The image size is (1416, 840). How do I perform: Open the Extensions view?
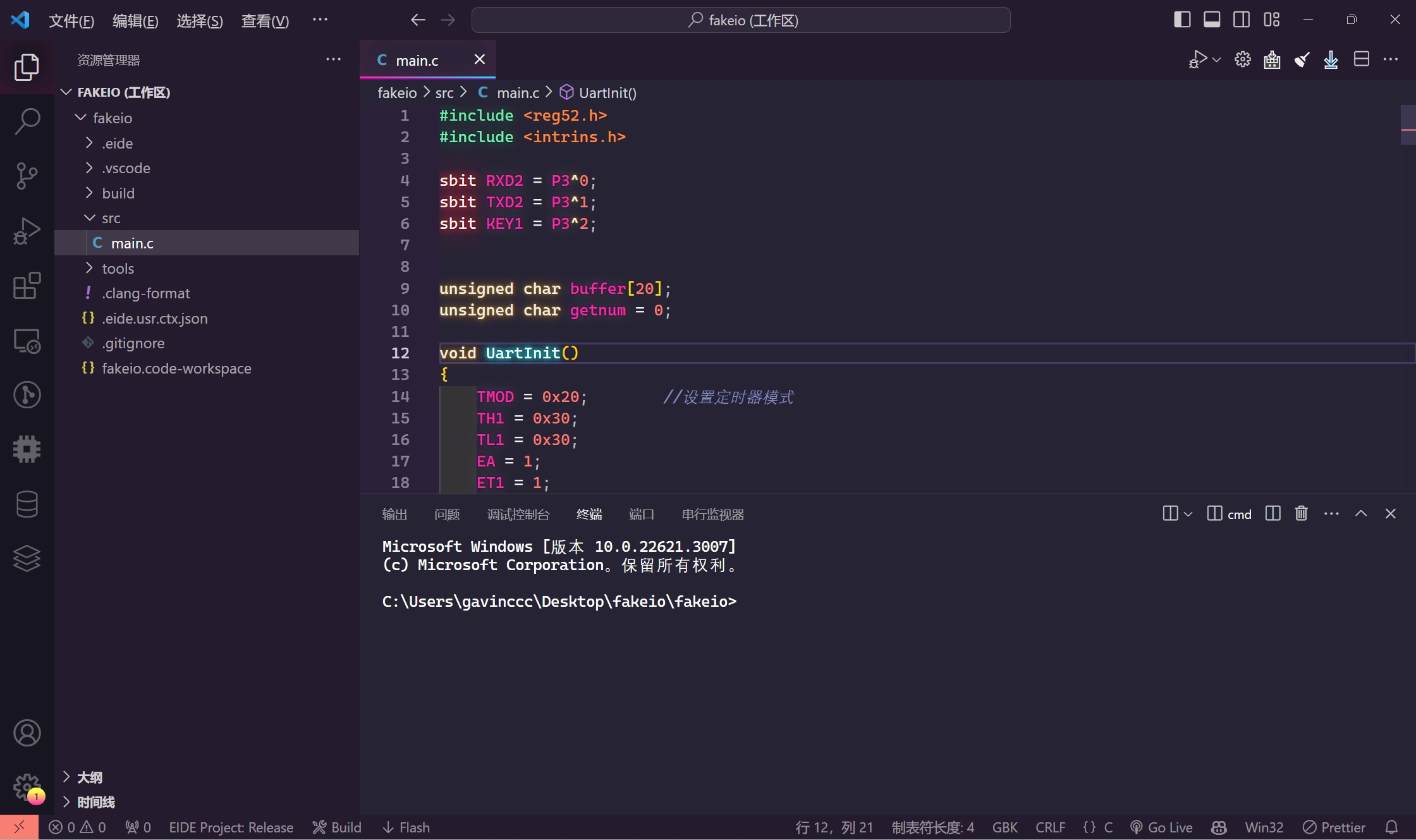click(x=27, y=286)
